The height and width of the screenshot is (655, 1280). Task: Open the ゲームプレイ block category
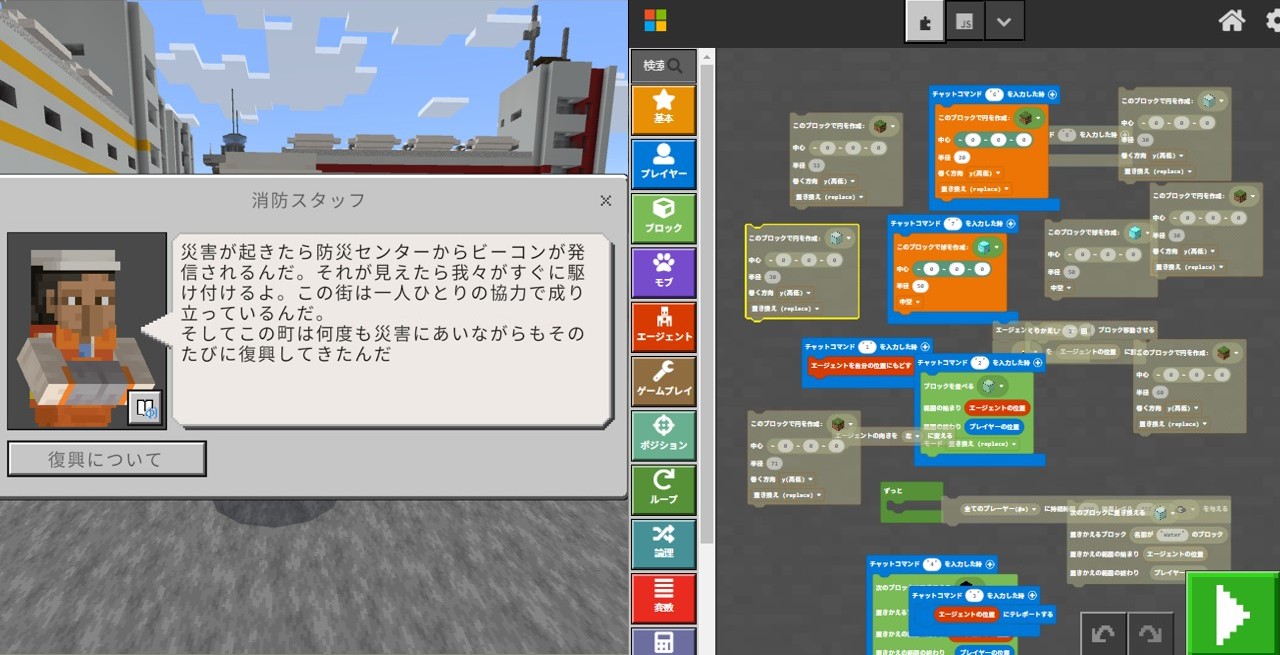(664, 381)
